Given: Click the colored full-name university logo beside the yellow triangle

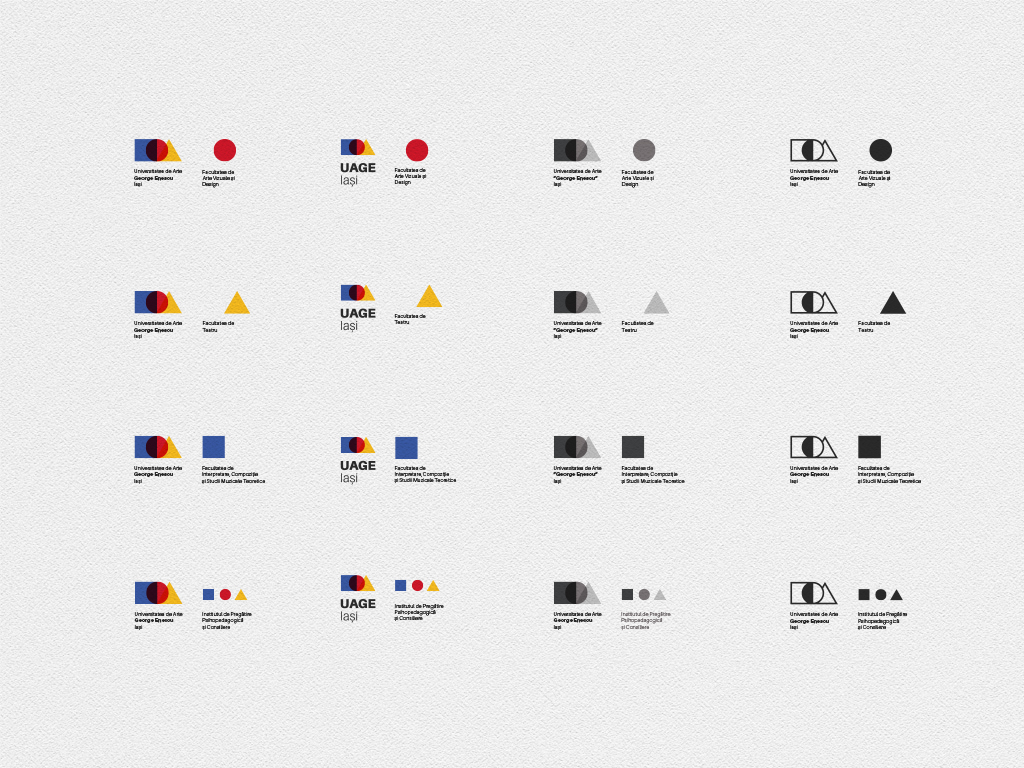Looking at the screenshot, I should coord(158,302).
